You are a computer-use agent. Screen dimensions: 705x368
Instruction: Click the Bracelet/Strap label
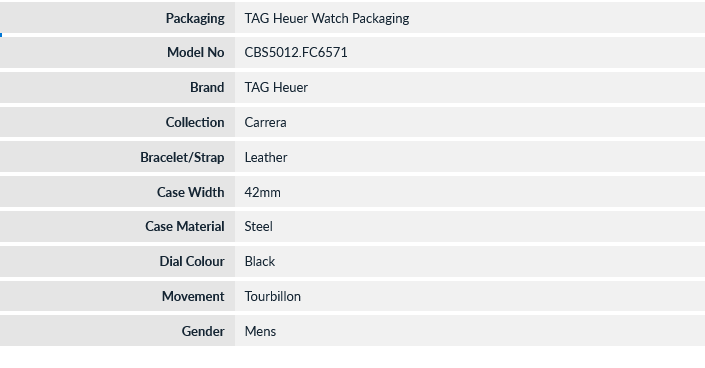point(182,157)
